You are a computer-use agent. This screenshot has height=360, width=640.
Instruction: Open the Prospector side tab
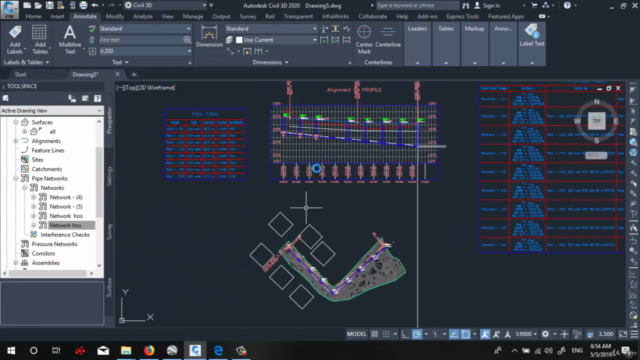coord(109,120)
